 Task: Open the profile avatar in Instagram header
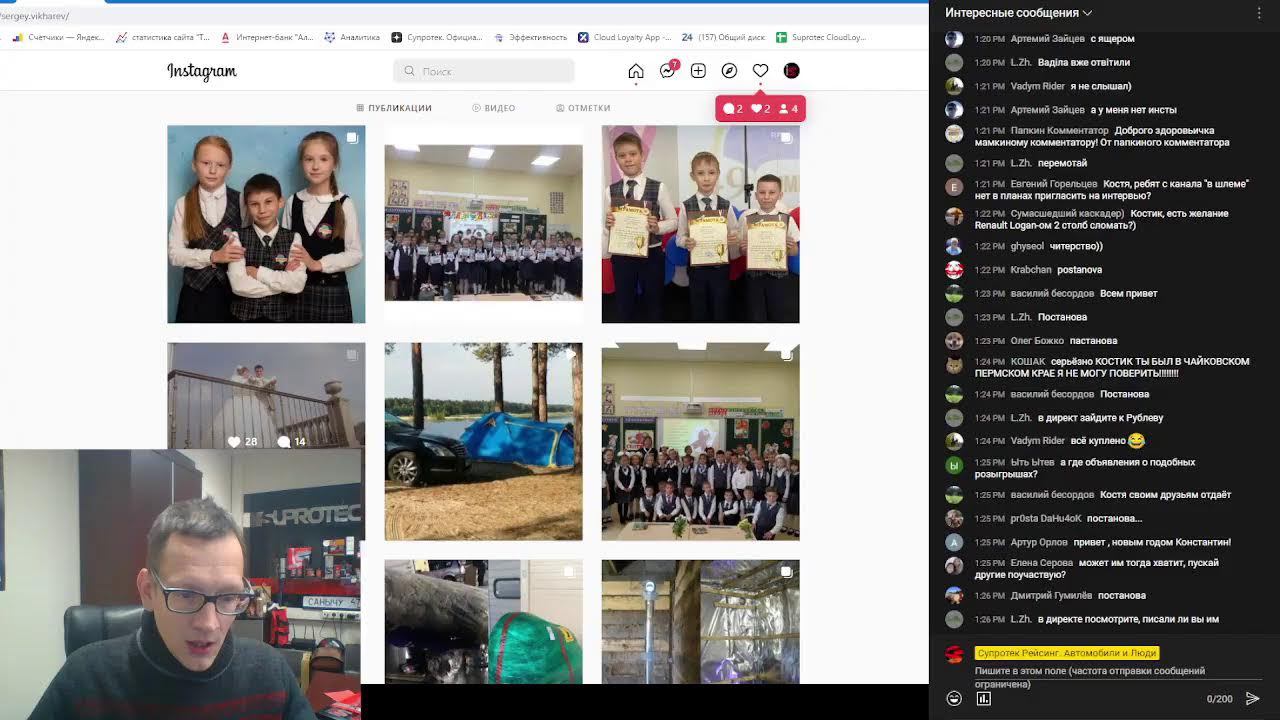tap(791, 71)
